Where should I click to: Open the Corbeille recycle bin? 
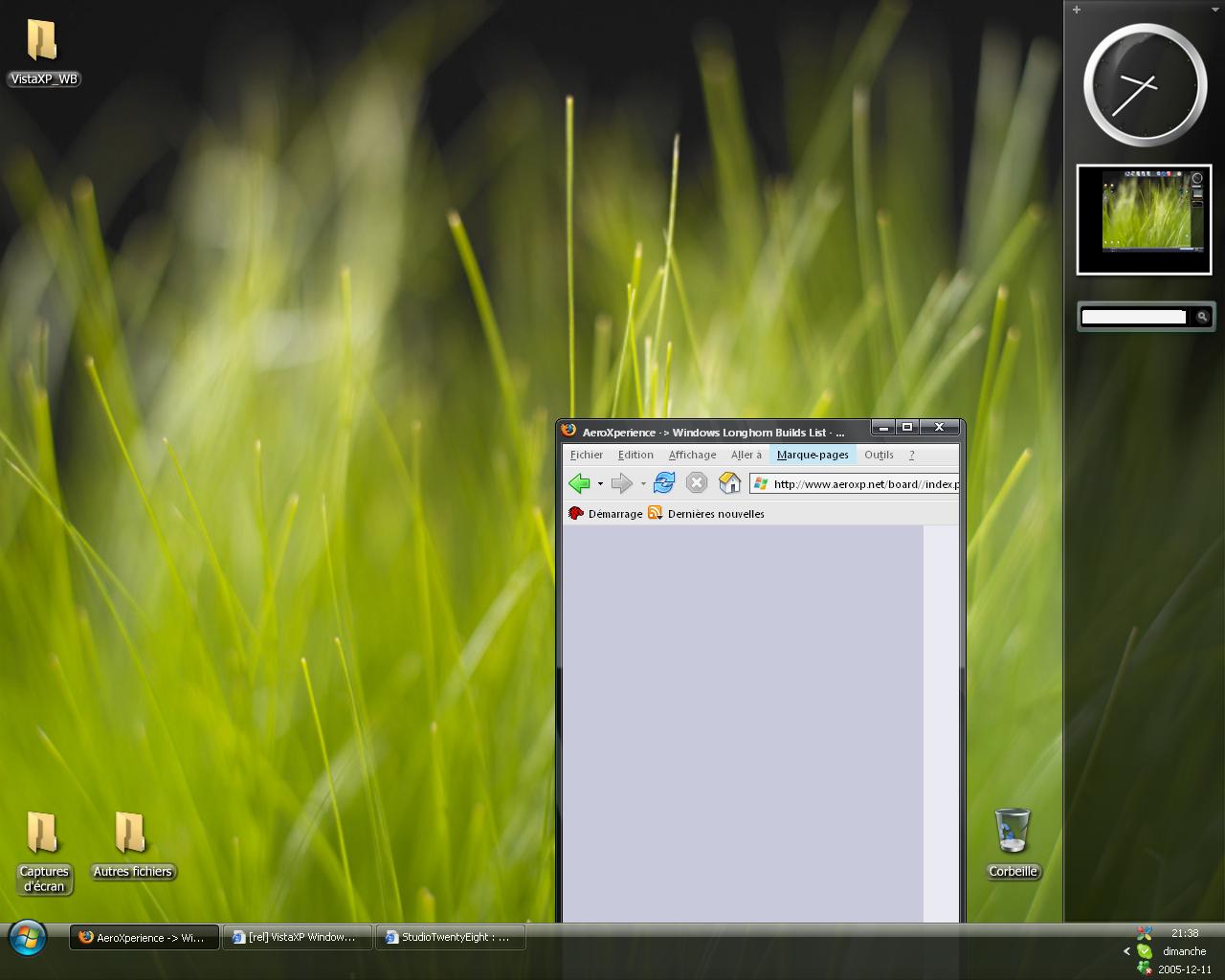pos(1012,831)
